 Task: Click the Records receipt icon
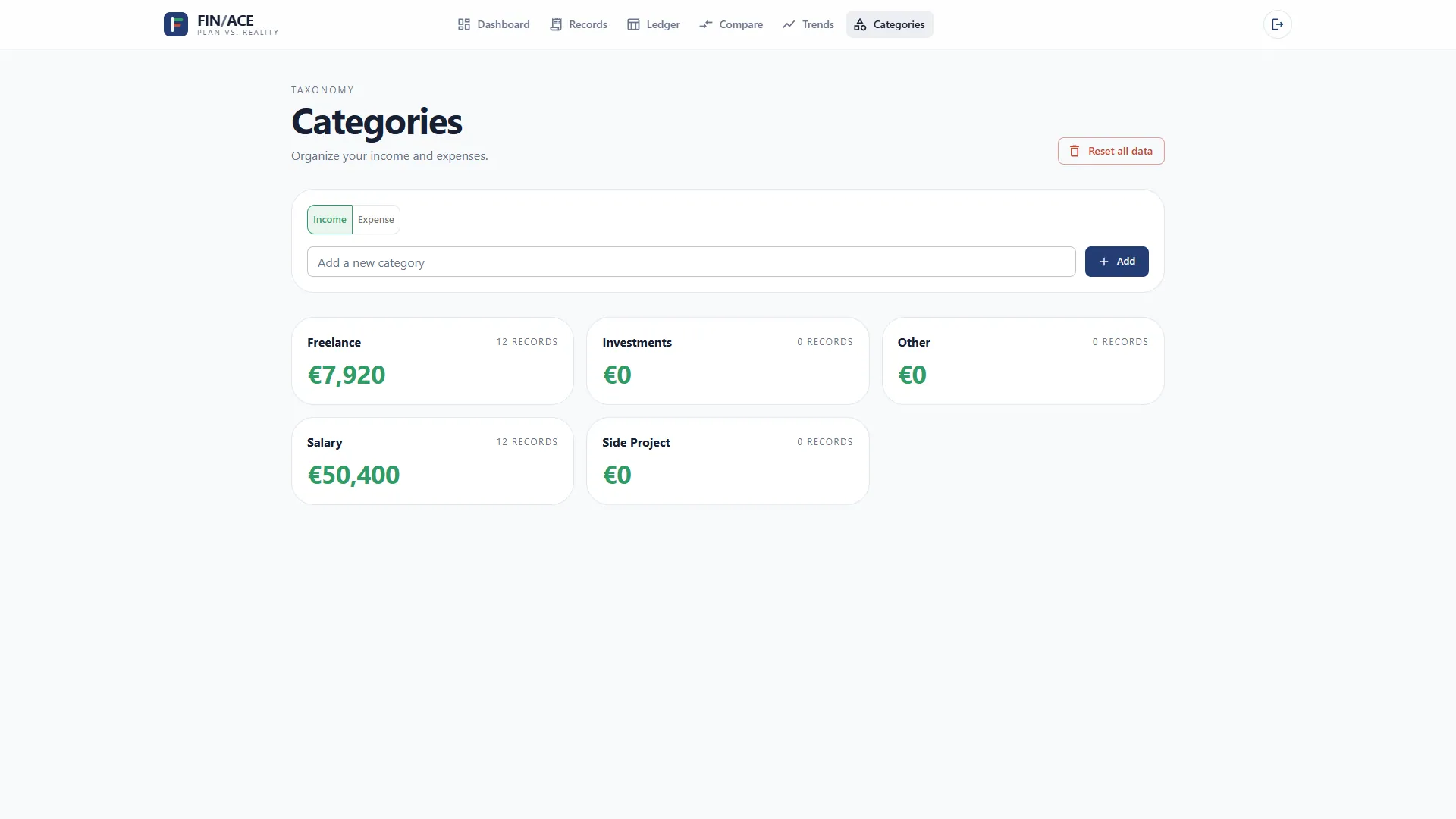click(x=556, y=24)
